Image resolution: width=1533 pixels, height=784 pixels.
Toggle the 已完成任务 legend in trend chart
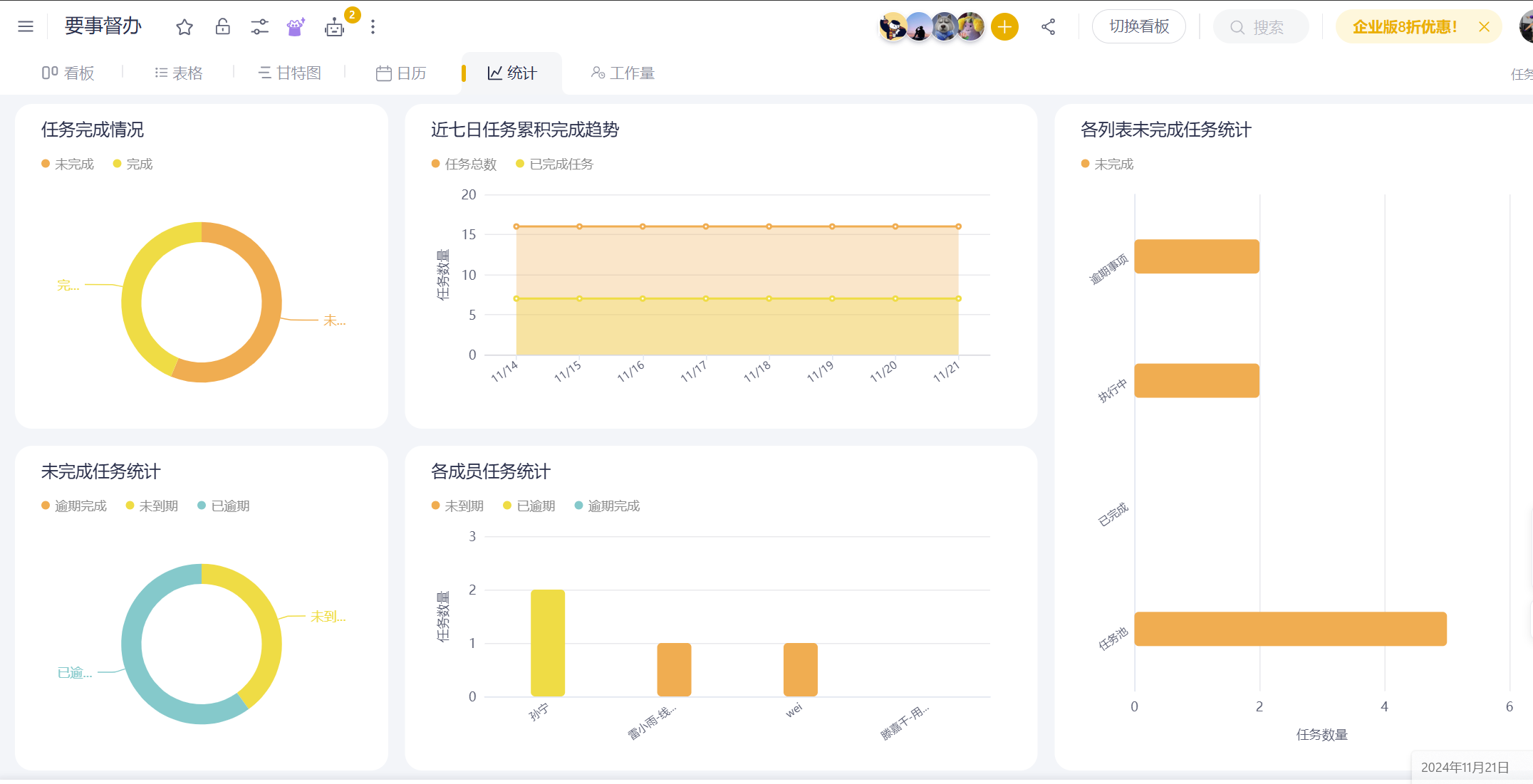[554, 164]
